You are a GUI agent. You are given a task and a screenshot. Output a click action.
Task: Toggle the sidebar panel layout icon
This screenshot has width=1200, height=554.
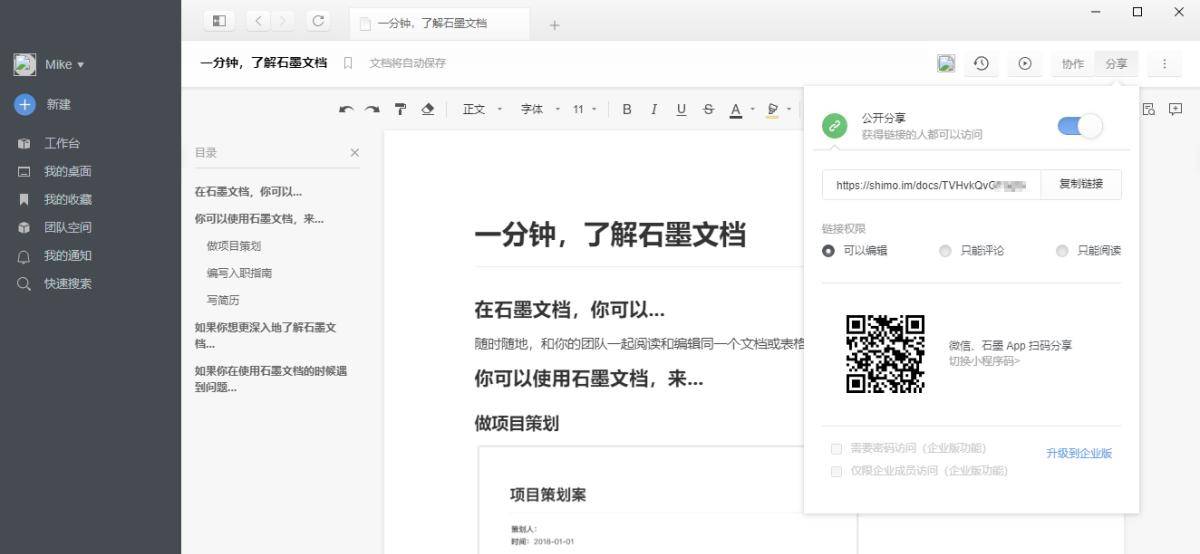tap(219, 21)
